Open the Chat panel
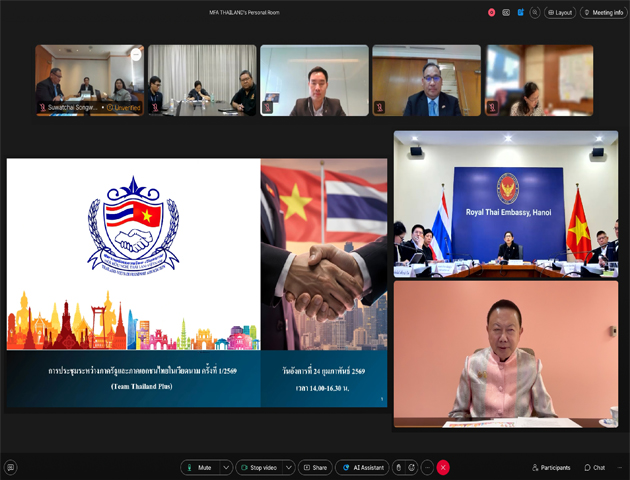The width and height of the screenshot is (630, 480). pyautogui.click(x=594, y=467)
